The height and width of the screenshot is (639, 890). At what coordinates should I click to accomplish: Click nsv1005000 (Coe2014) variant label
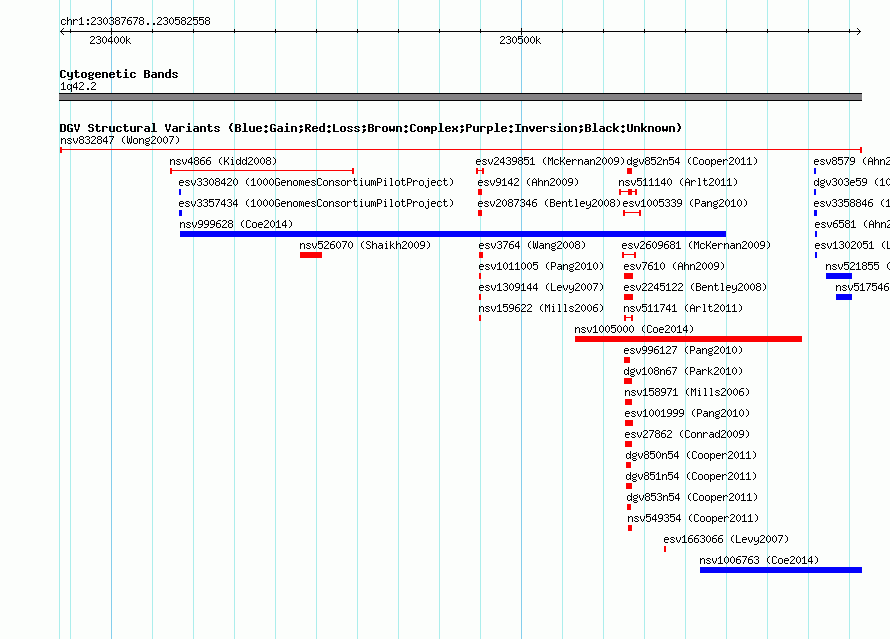click(634, 329)
